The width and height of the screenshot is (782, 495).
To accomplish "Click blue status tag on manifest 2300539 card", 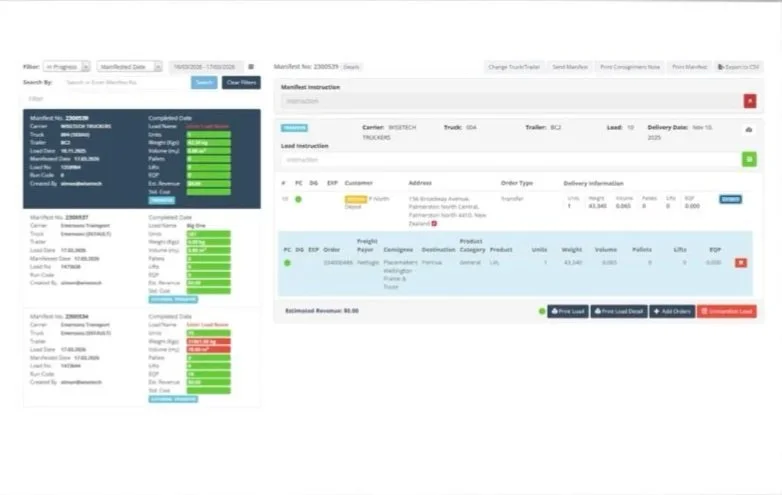I will click(x=162, y=200).
